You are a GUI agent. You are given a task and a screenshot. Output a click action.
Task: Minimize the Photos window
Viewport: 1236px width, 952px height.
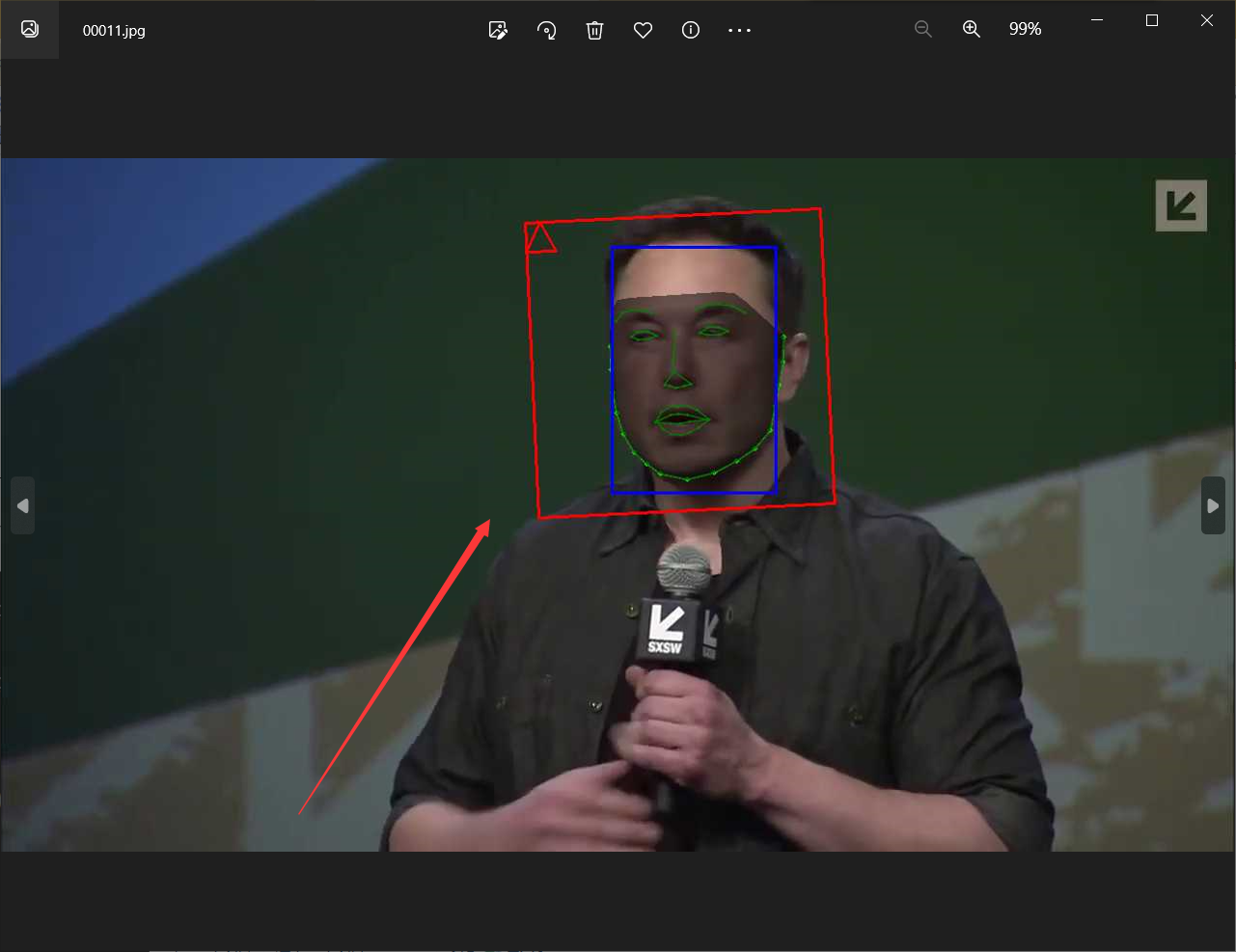[1097, 20]
